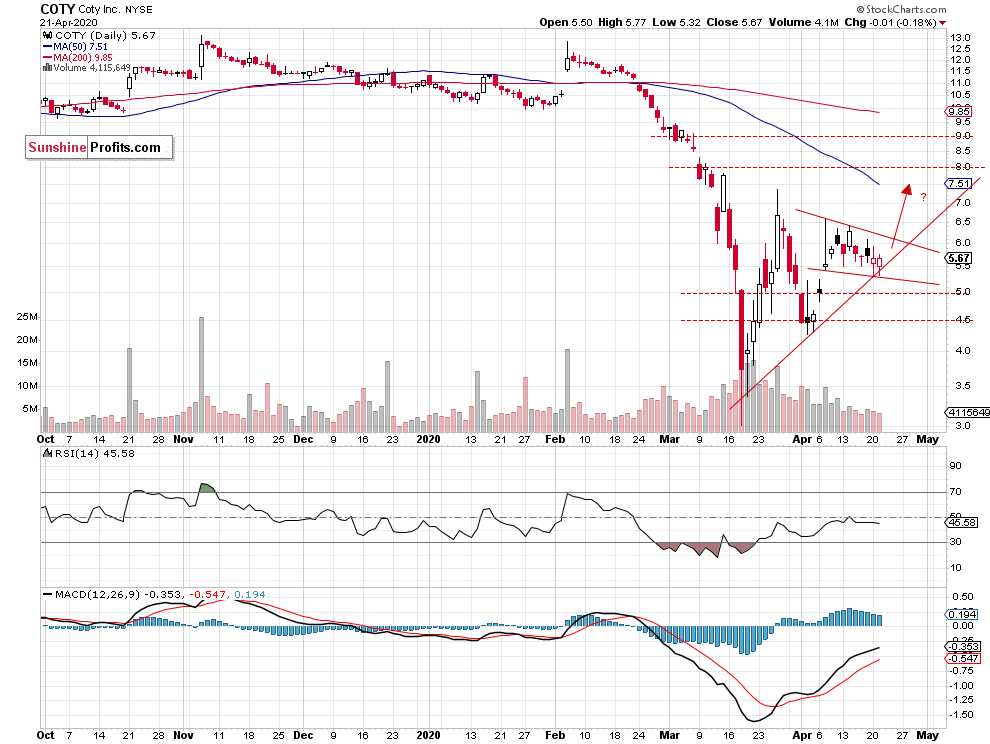The height and width of the screenshot is (744, 990).
Task: Click the 90 level on RSI axis
Action: point(956,466)
